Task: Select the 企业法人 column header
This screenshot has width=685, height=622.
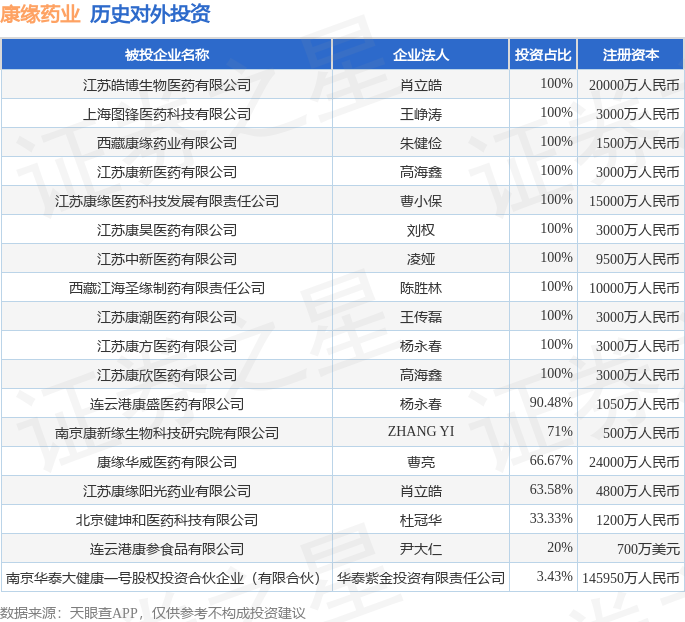Action: tap(421, 55)
